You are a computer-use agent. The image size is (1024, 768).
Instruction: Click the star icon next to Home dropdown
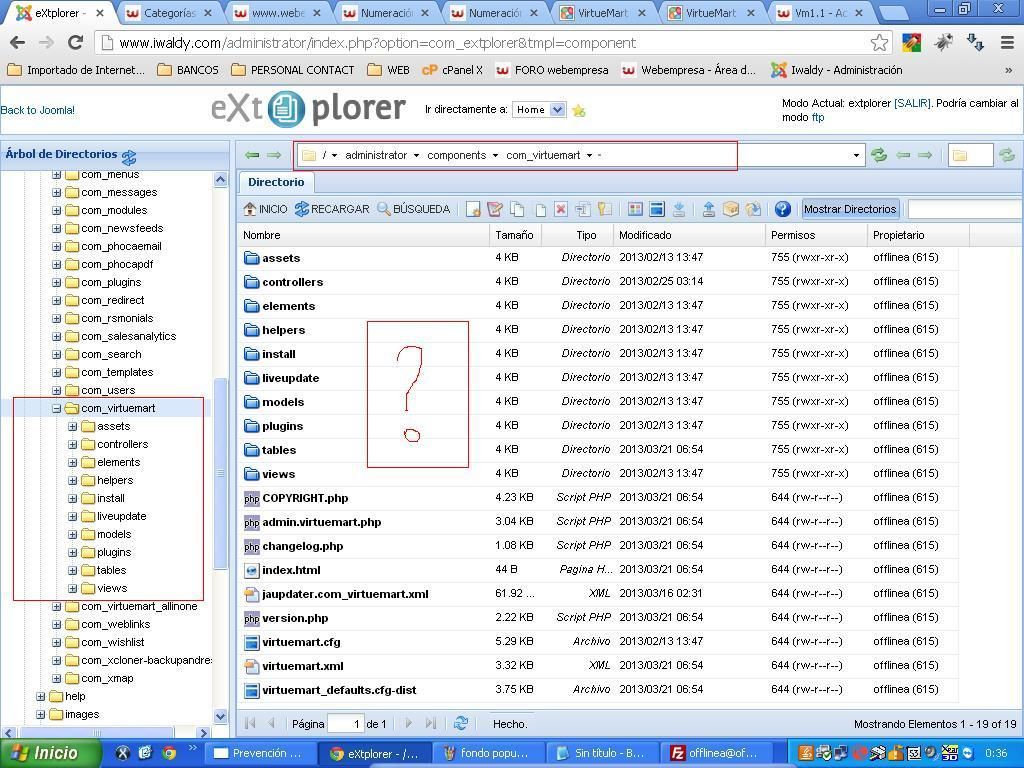click(579, 110)
